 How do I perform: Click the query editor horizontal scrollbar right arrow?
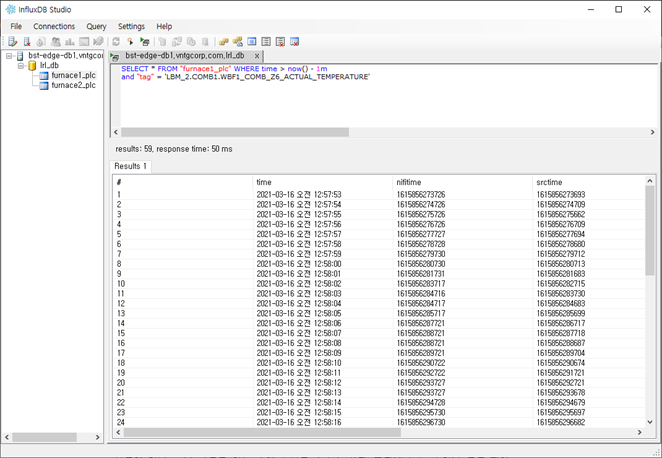coord(652,132)
